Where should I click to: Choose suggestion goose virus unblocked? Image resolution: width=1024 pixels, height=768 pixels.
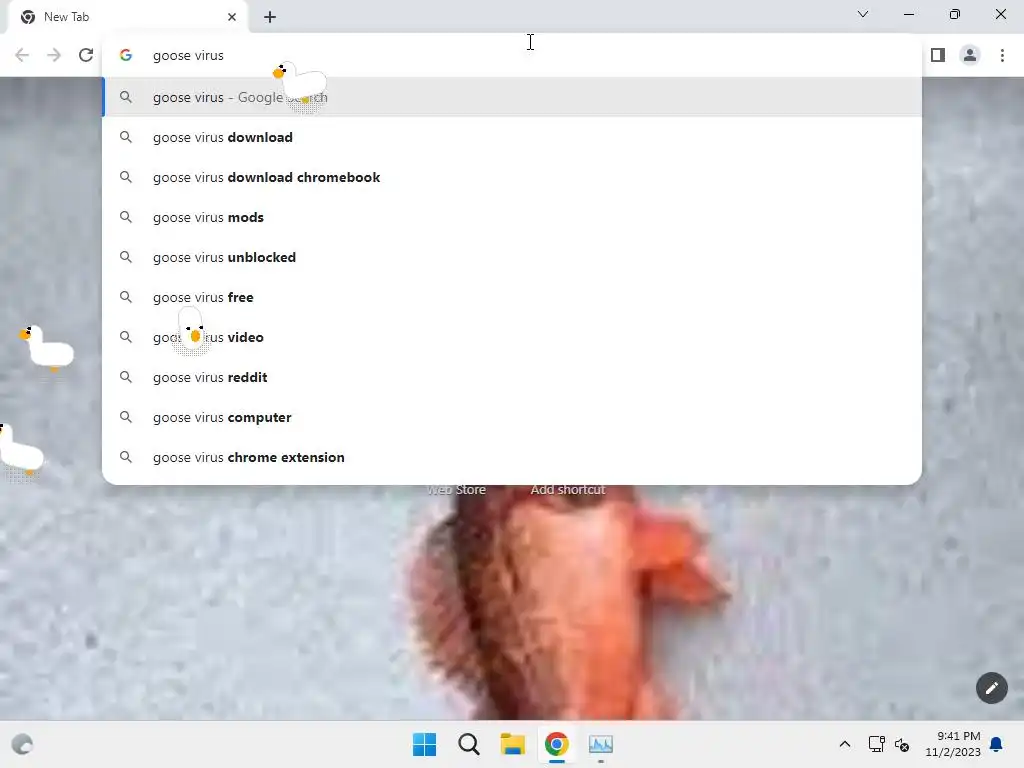(x=512, y=257)
